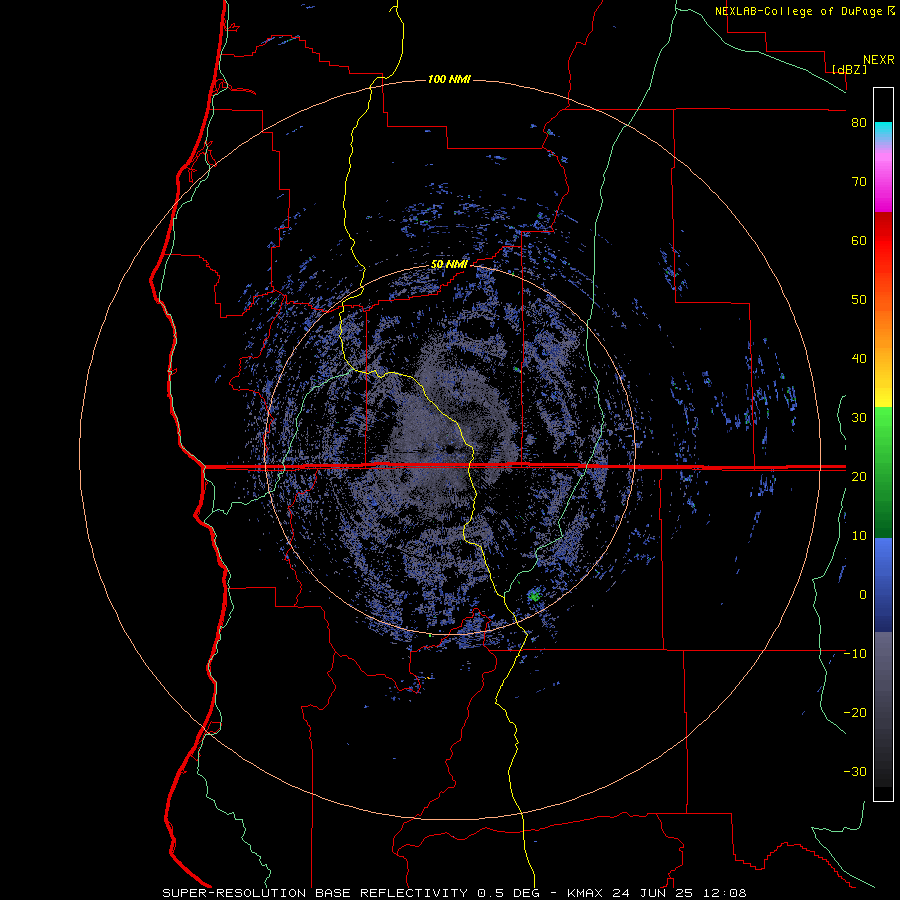
Task: Click the 80 value on the dBZ scale
Action: click(x=859, y=123)
